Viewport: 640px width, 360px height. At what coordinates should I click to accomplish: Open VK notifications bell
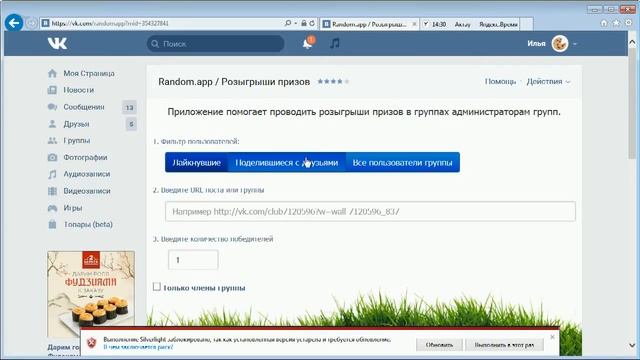click(308, 43)
